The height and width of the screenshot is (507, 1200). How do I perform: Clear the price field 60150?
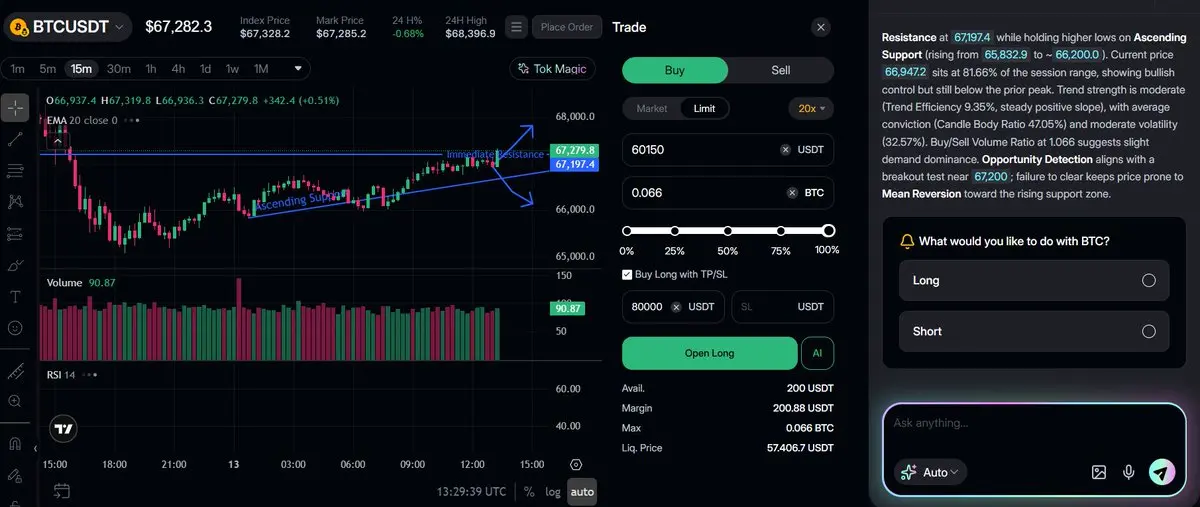click(x=786, y=150)
